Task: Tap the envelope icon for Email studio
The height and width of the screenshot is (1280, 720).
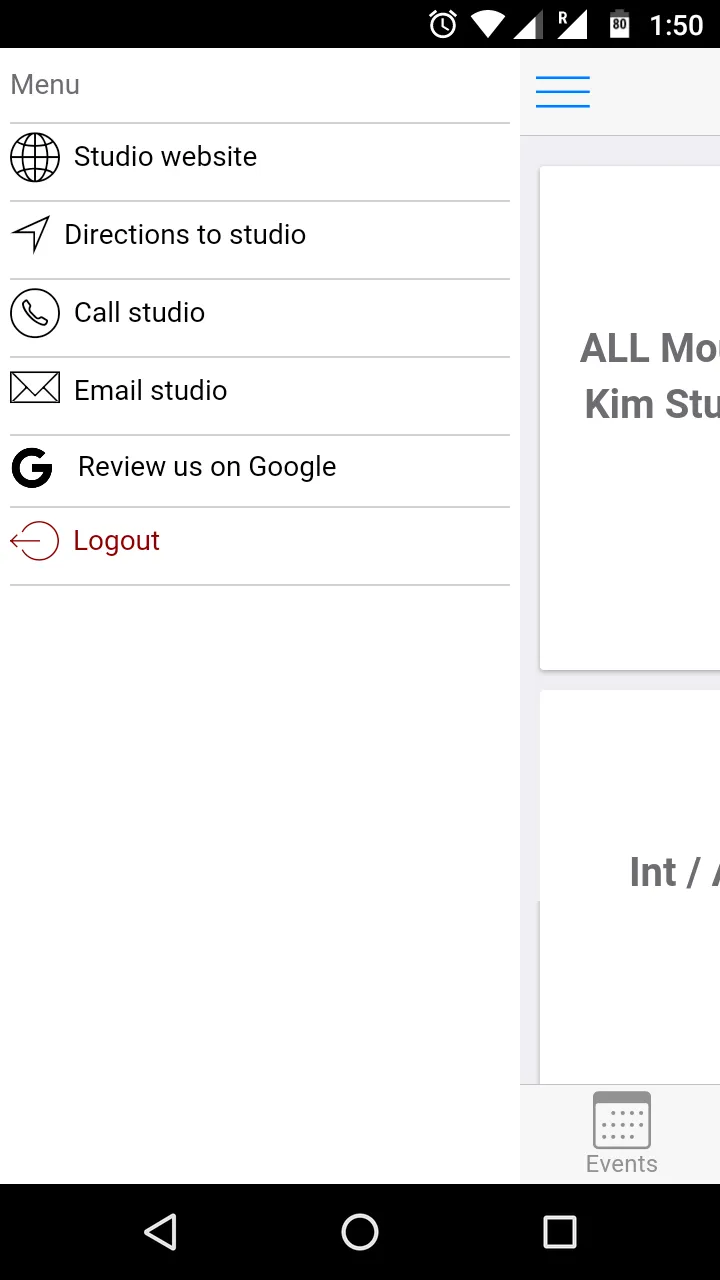Action: (35, 387)
